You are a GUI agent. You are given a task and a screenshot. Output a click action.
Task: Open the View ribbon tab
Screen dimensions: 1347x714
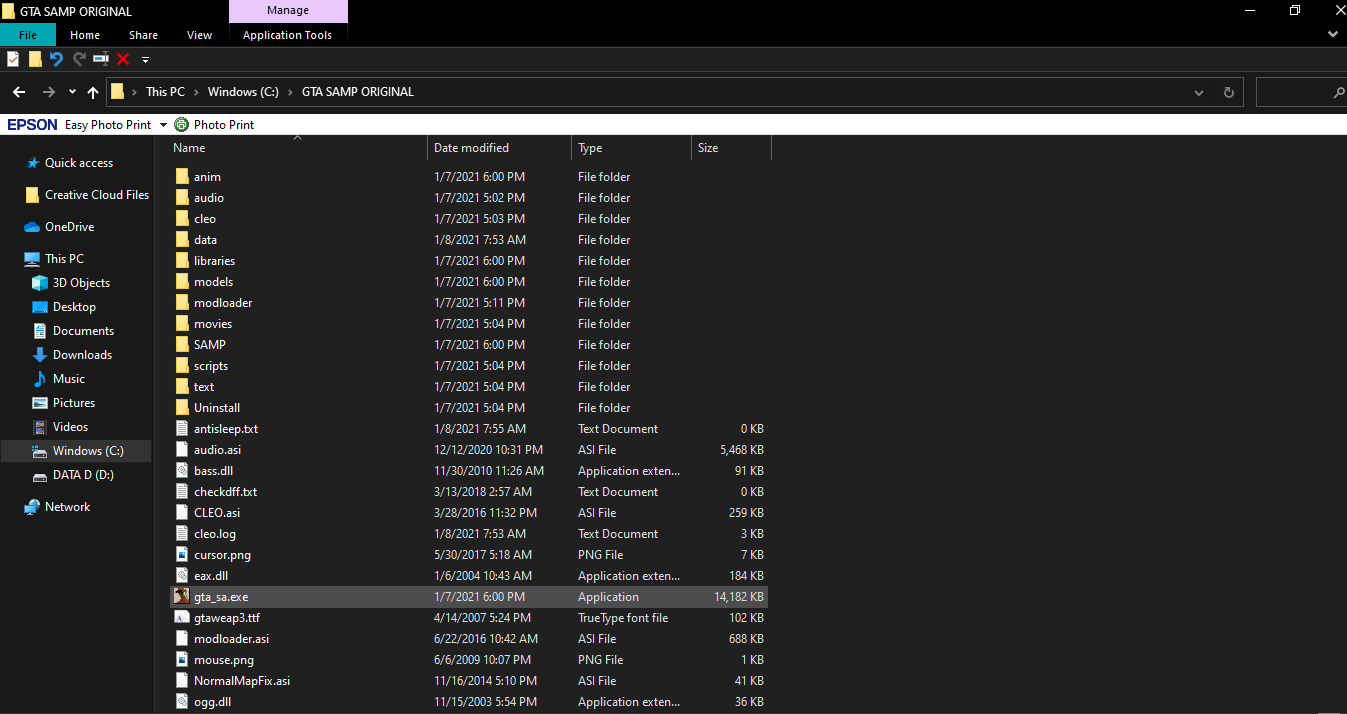pos(200,35)
